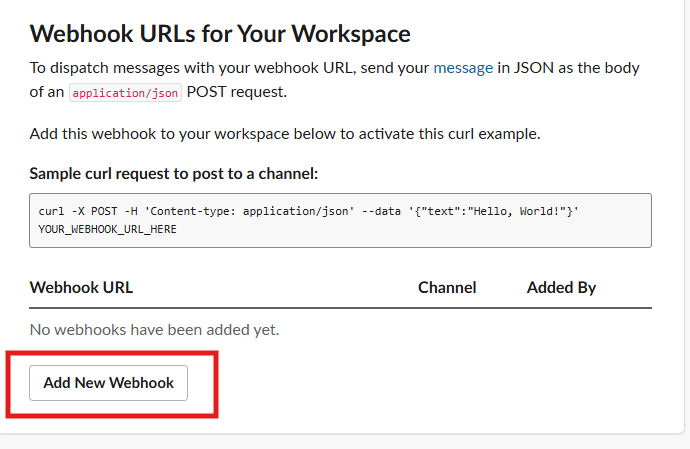Click the "Webhook URLs for Your Workspace" heading

tap(220, 33)
